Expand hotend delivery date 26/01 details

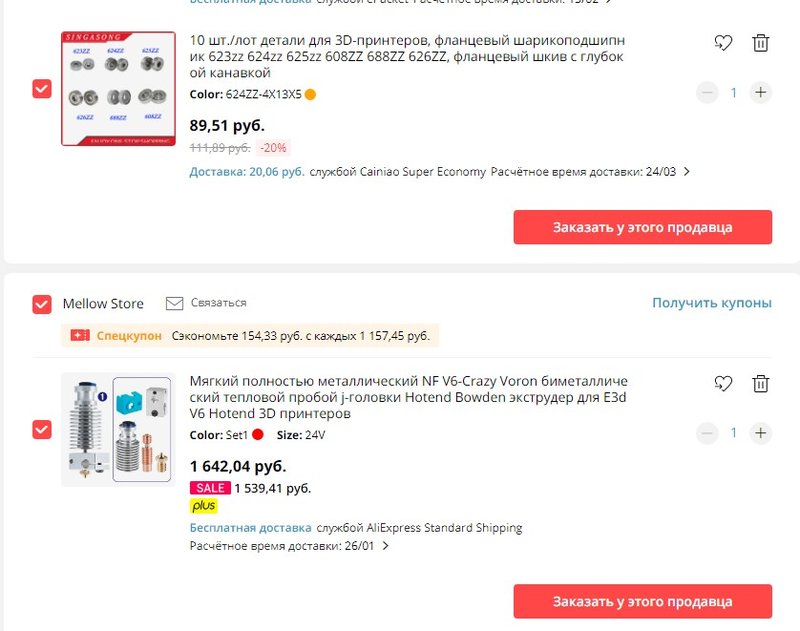click(x=386, y=547)
